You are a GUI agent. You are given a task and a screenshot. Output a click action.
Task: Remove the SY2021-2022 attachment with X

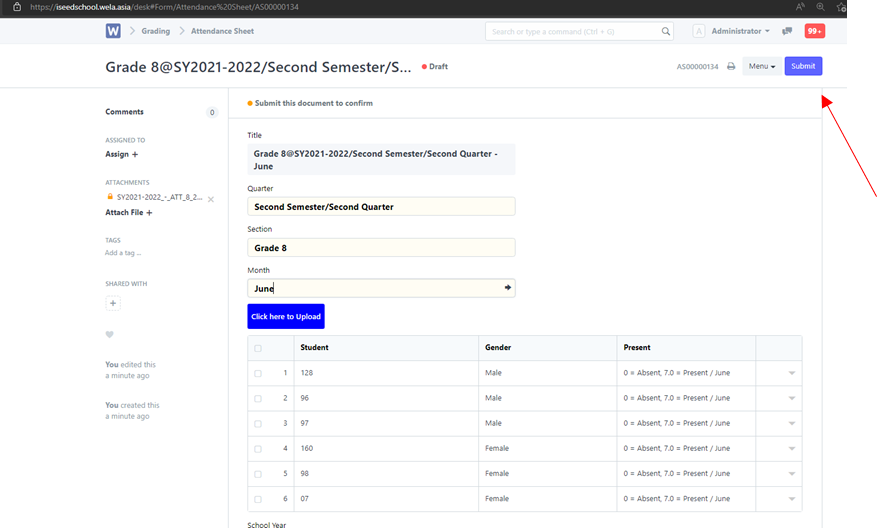click(x=211, y=199)
